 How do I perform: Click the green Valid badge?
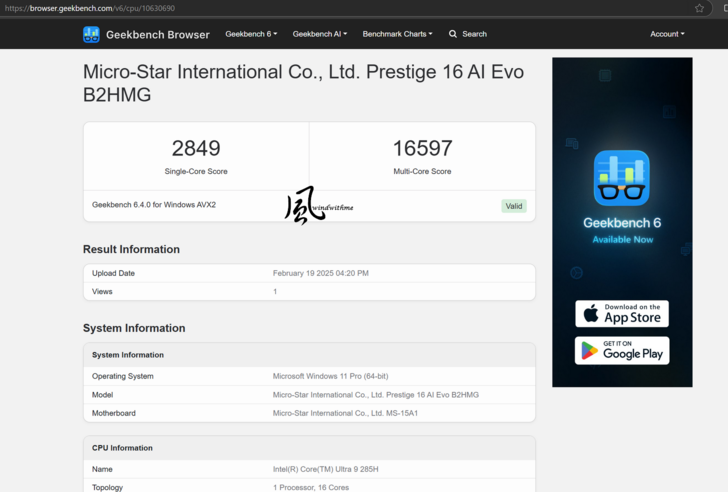(514, 206)
